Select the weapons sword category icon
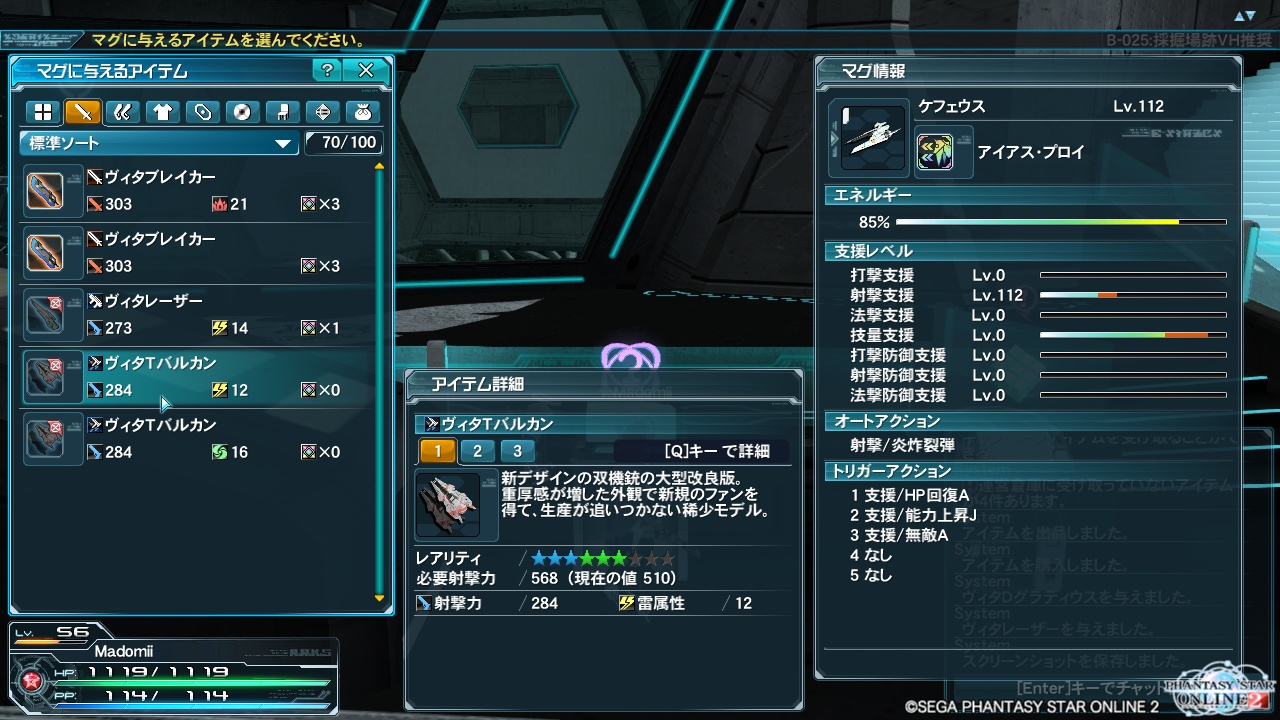This screenshot has width=1280, height=720. click(83, 112)
